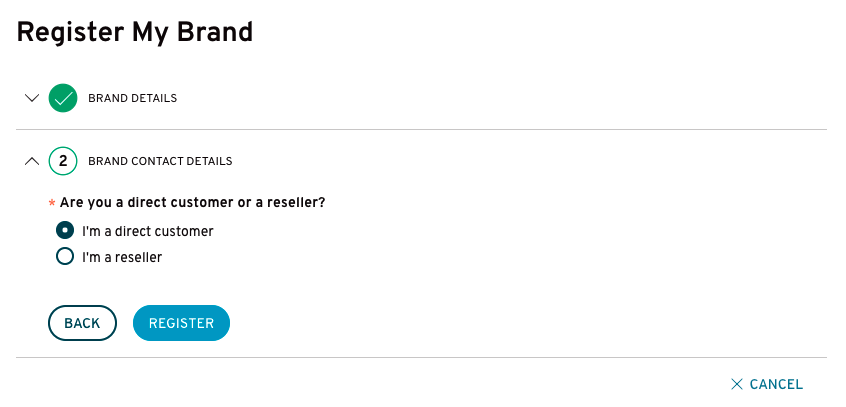This screenshot has height=407, width=846.
Task: Click the direct customer or reseller question
Action: [x=193, y=203]
